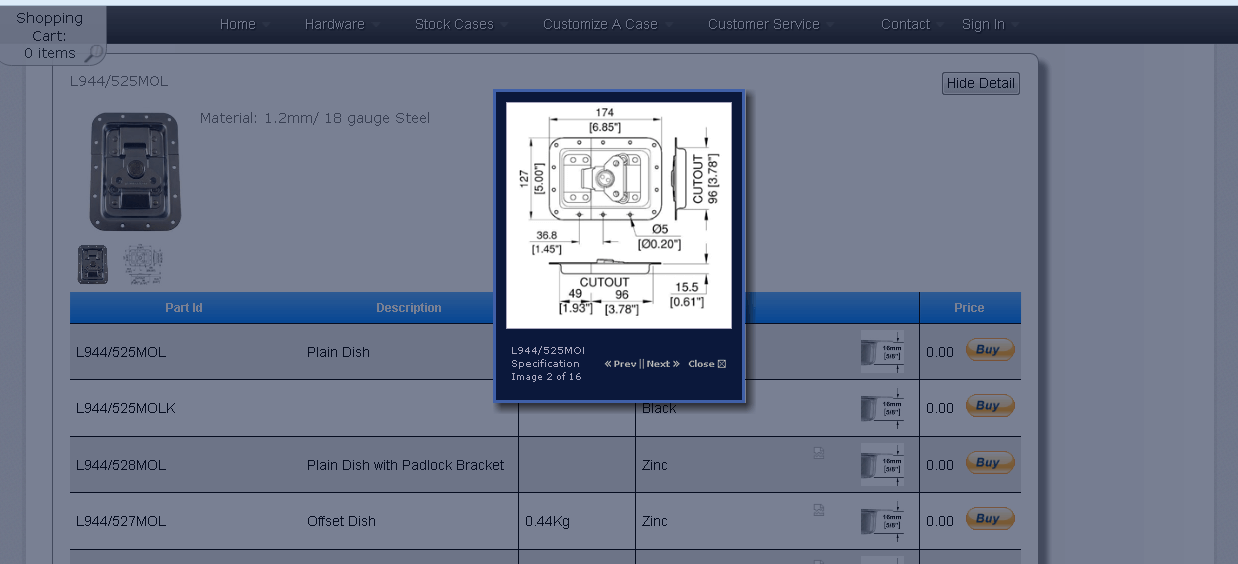Select the technical drawing thumbnail
The image size is (1238, 564).
[x=142, y=265]
